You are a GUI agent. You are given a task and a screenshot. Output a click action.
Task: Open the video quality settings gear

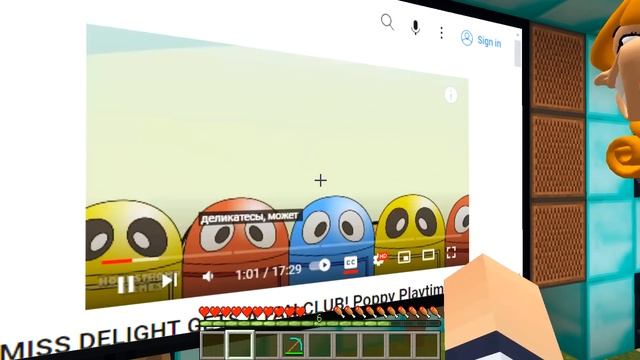coord(379,260)
